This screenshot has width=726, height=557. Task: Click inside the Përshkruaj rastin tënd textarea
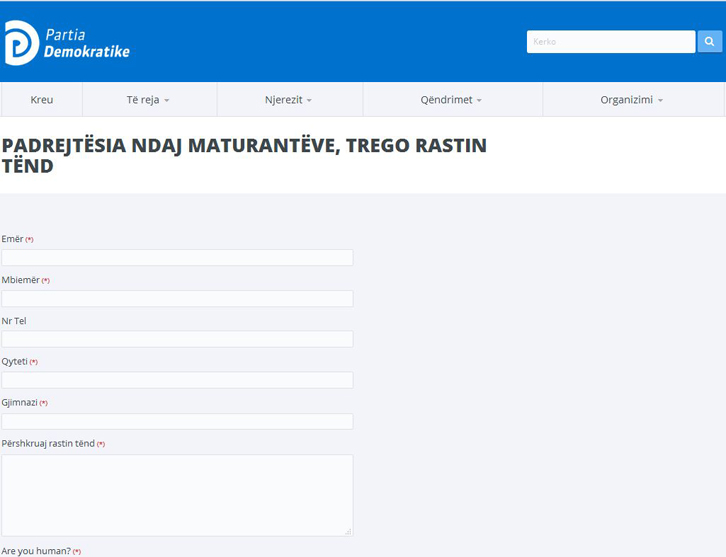click(177, 494)
